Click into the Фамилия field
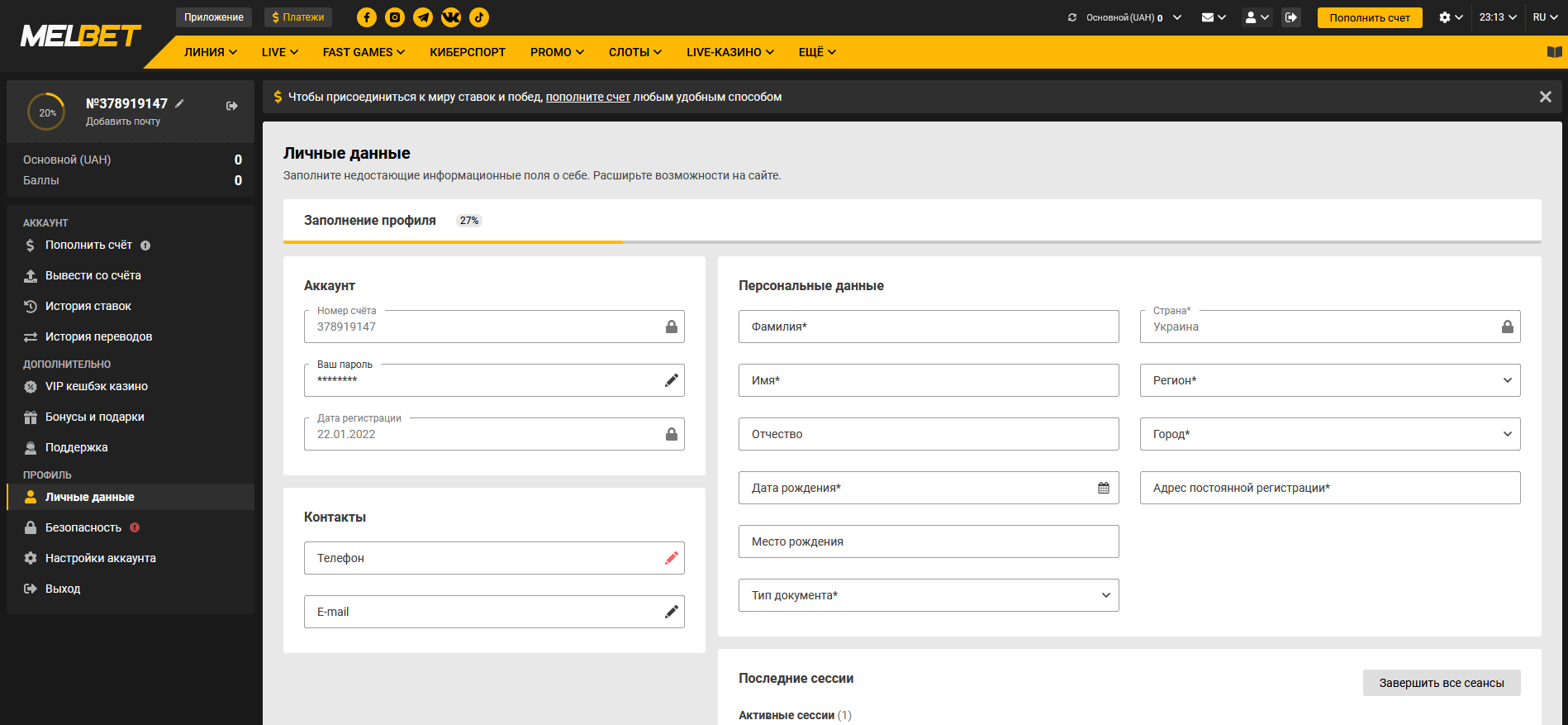The width and height of the screenshot is (1568, 725). pyautogui.click(x=929, y=327)
